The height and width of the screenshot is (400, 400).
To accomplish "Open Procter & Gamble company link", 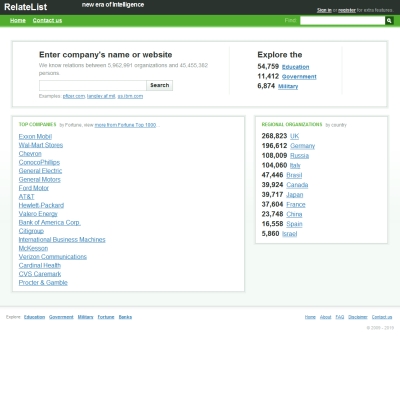I will pyautogui.click(x=43, y=283).
